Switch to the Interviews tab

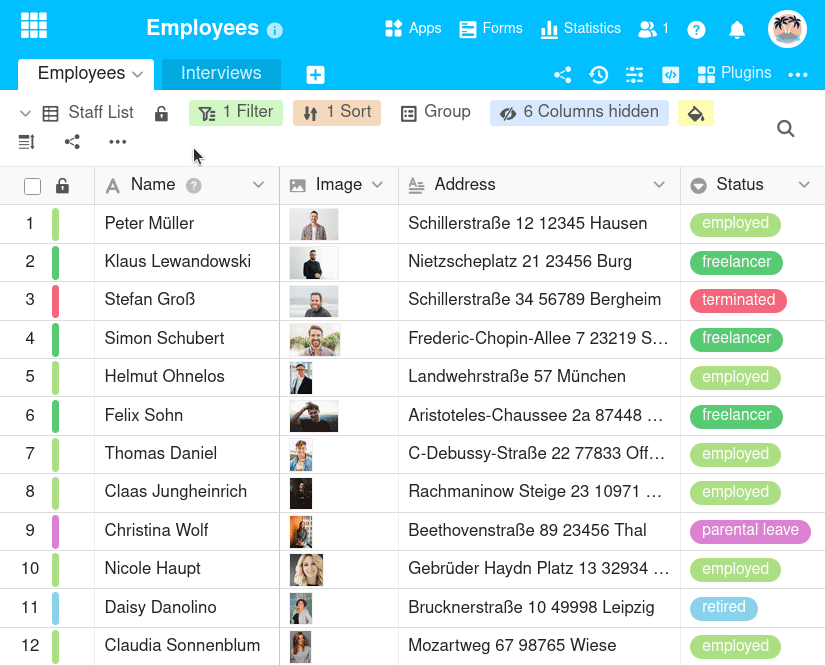pos(220,73)
